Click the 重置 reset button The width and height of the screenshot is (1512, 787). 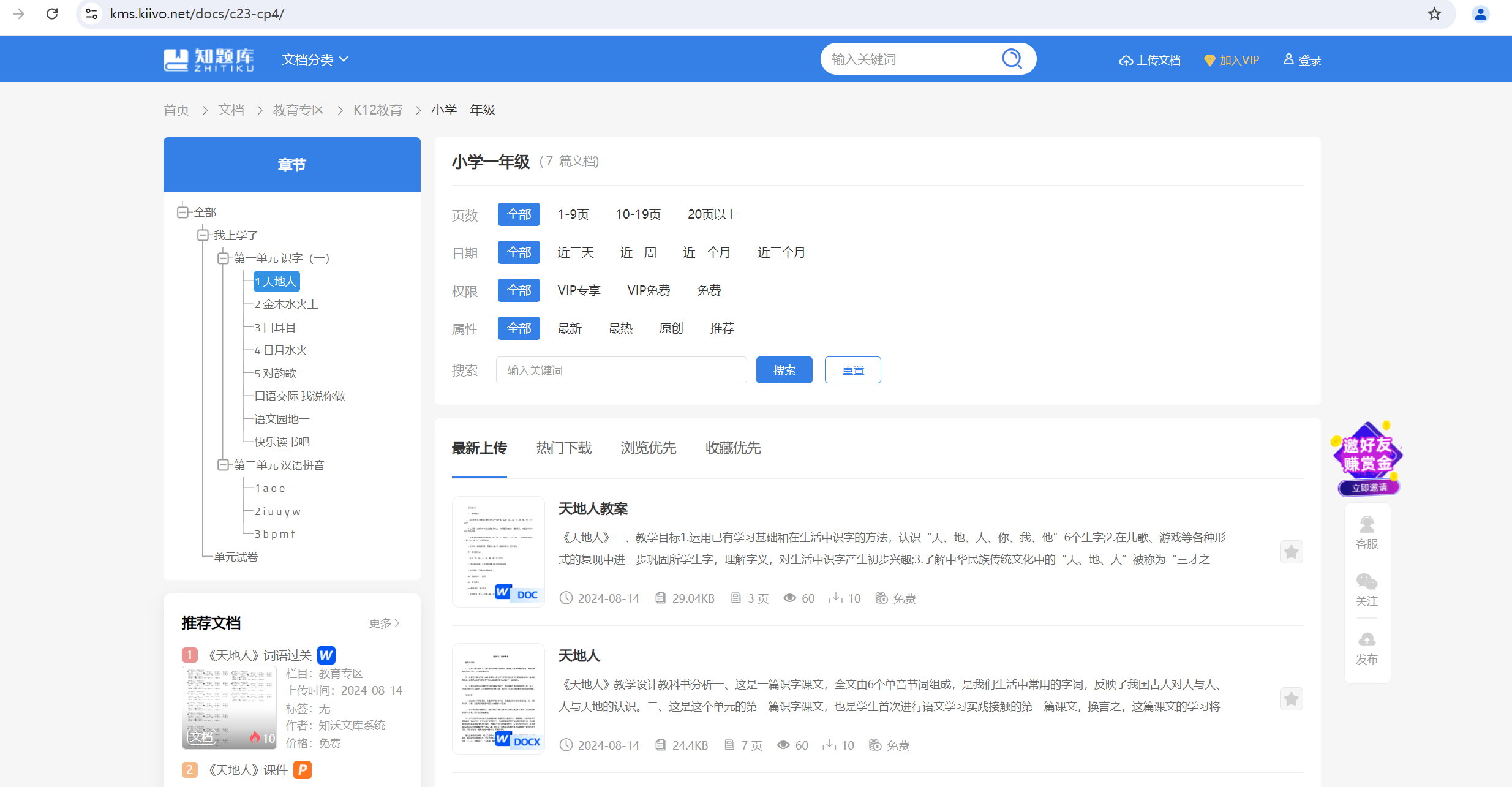[x=853, y=370]
